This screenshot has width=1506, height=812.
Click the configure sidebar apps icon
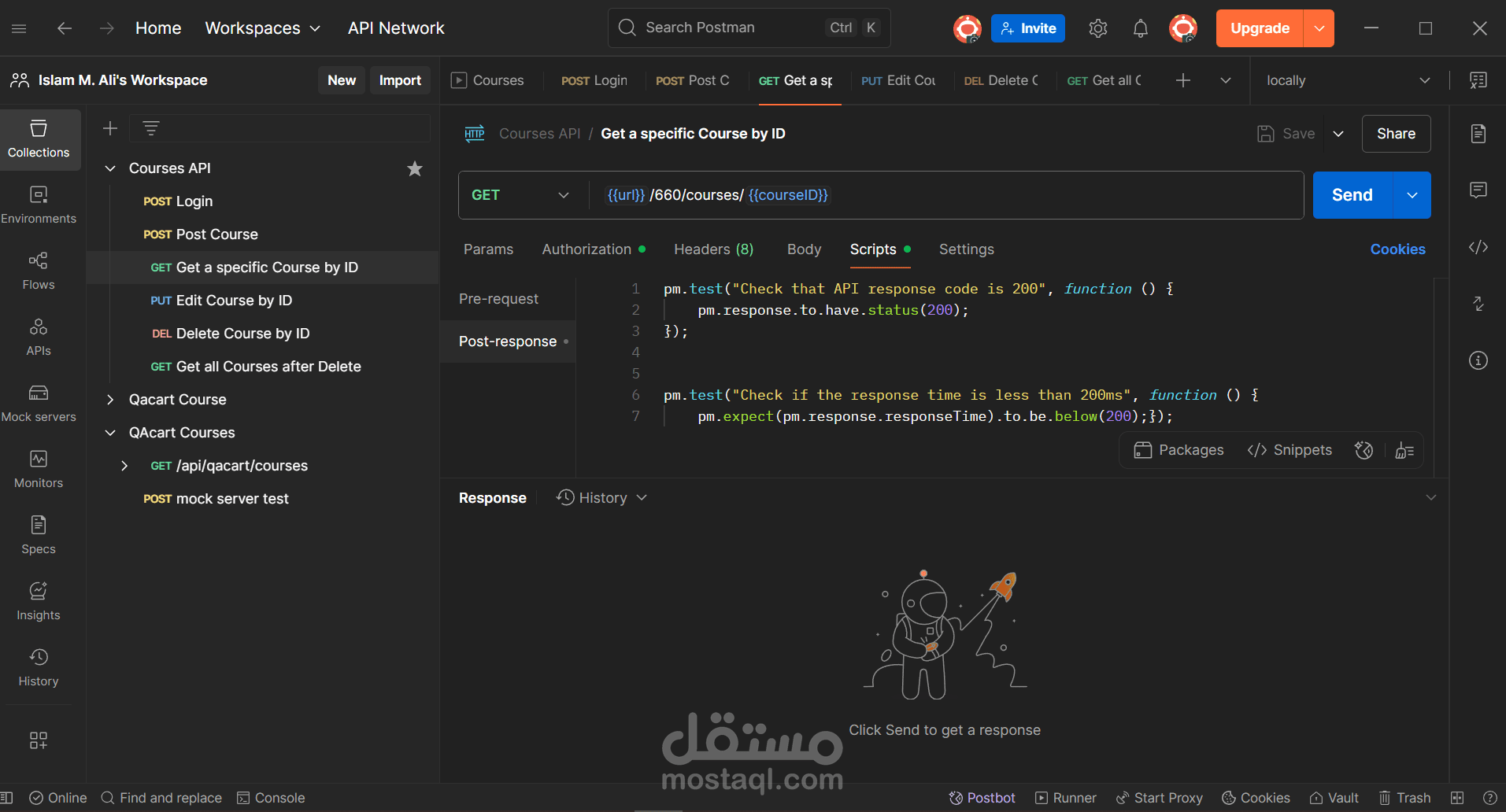pyautogui.click(x=39, y=740)
